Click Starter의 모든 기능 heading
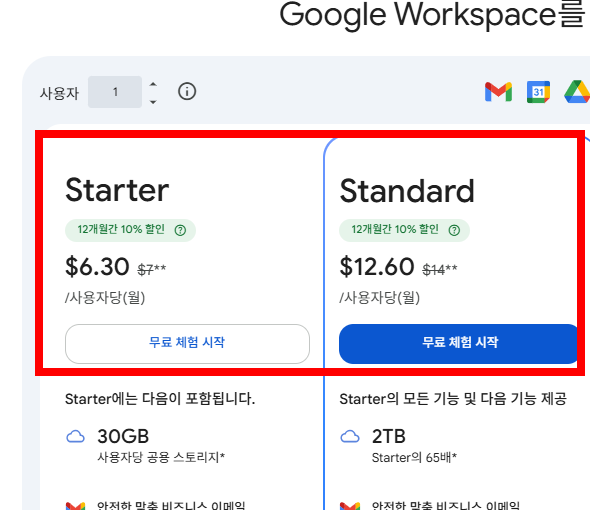Image resolution: width=590 pixels, height=510 pixels. (453, 399)
